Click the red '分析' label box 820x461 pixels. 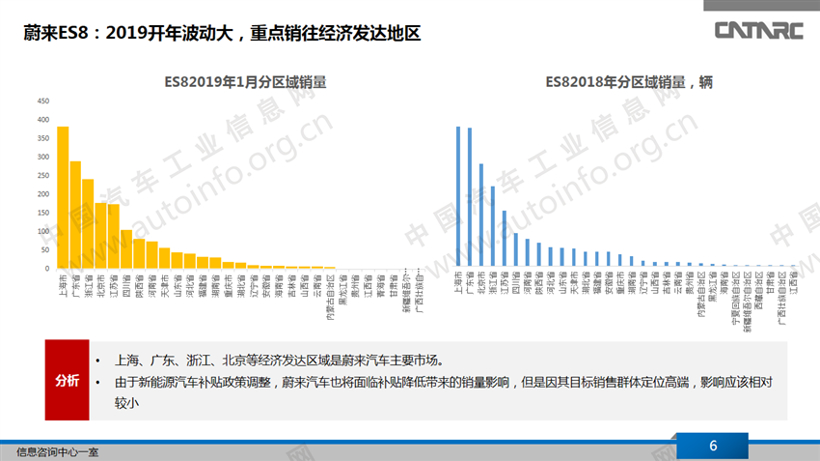click(x=67, y=380)
